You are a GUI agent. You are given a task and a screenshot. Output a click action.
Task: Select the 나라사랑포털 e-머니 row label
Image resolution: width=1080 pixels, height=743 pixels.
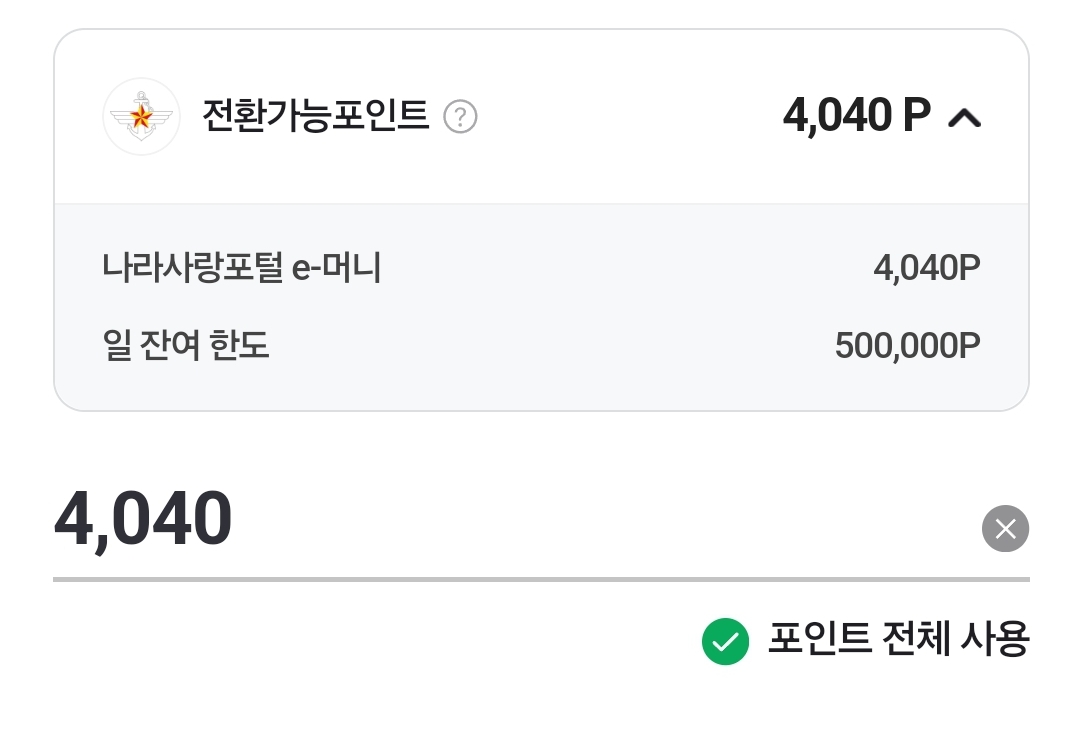coord(241,268)
